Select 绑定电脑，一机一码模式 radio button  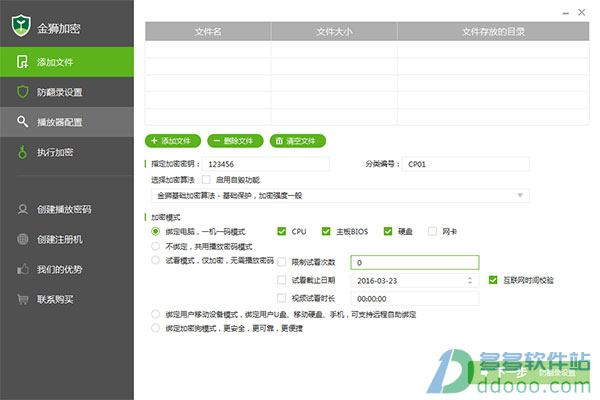coord(155,231)
